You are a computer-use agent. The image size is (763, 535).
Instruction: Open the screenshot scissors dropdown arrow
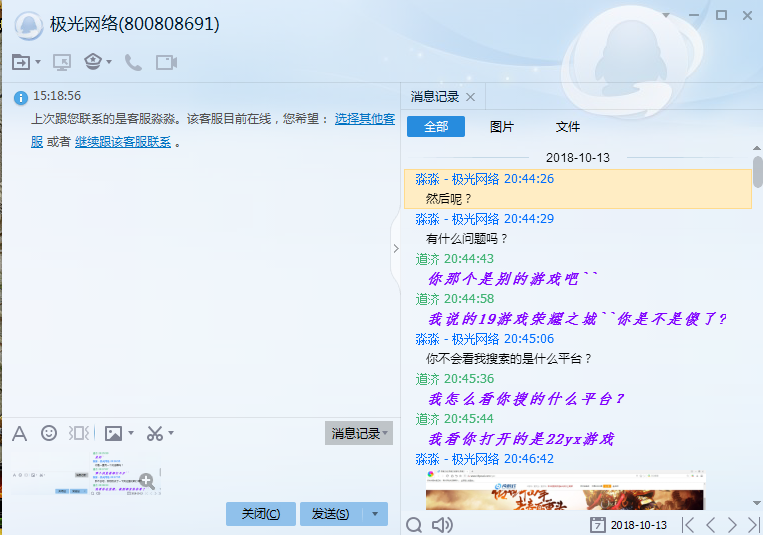pyautogui.click(x=171, y=433)
